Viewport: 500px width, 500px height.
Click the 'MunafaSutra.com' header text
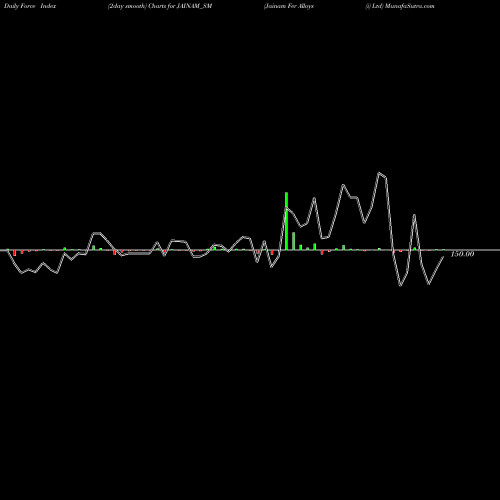tap(409, 6)
